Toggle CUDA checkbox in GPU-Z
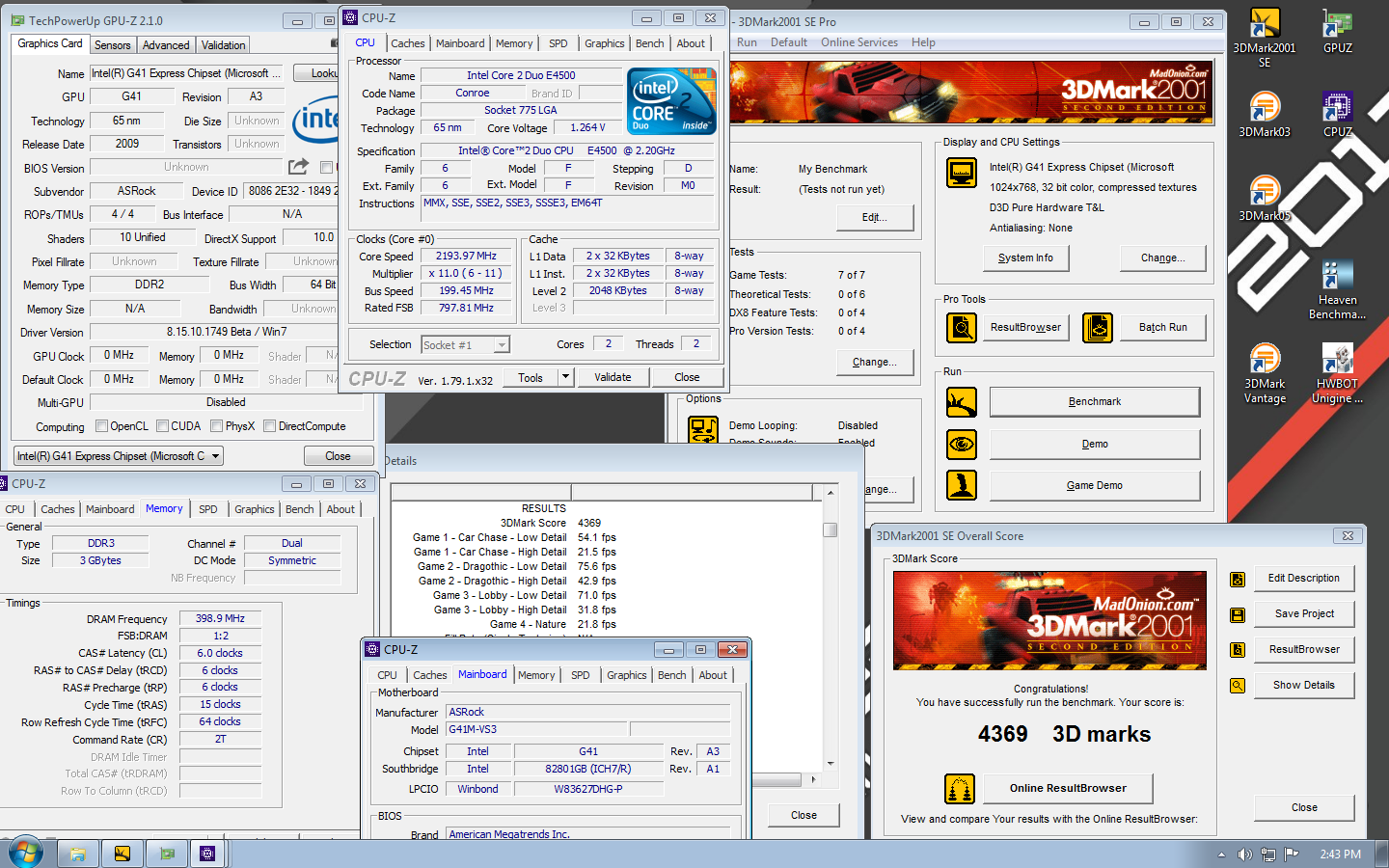The height and width of the screenshot is (868, 1389). tap(162, 426)
